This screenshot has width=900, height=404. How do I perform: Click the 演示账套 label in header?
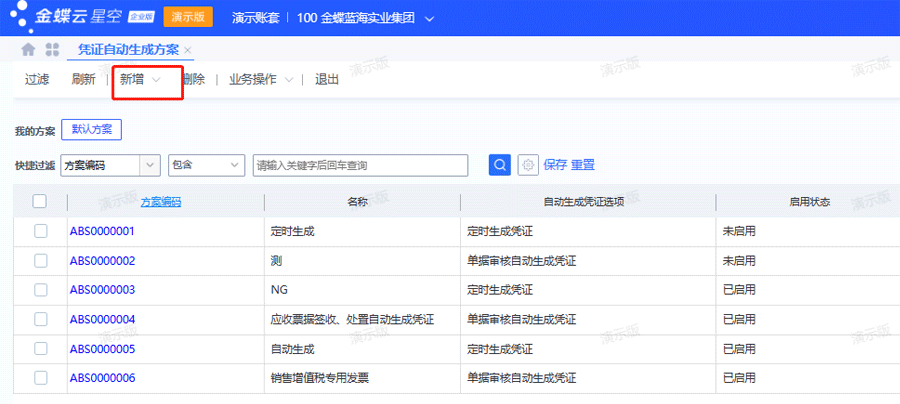[x=255, y=18]
